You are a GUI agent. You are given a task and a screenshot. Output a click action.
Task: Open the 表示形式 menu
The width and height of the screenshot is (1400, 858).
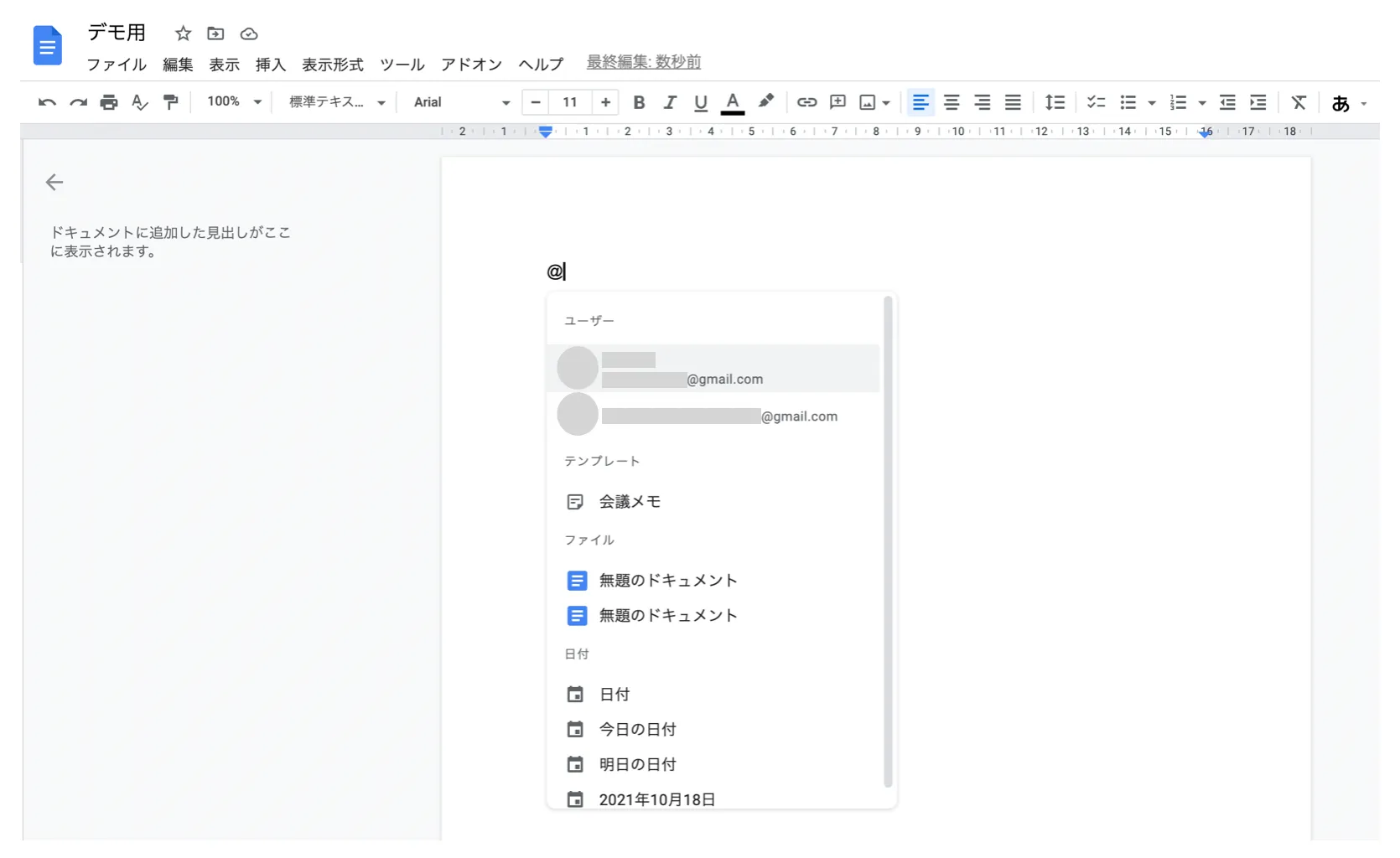333,65
